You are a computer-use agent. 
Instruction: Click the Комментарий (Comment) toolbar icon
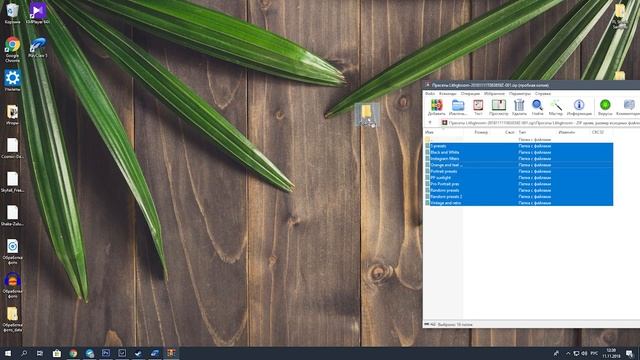click(x=629, y=107)
